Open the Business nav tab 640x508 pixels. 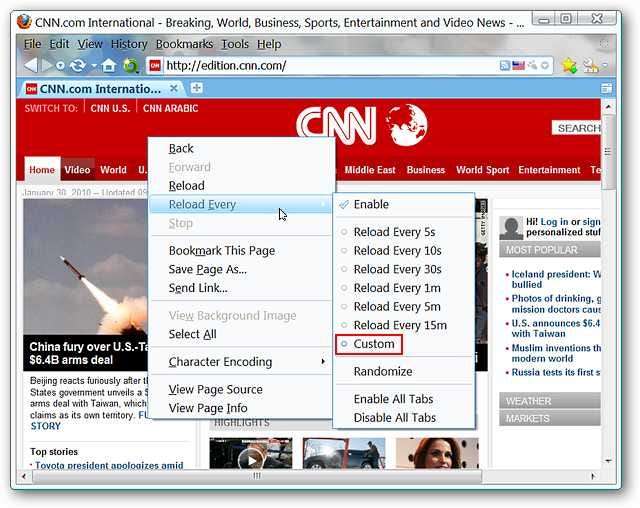[x=426, y=170]
